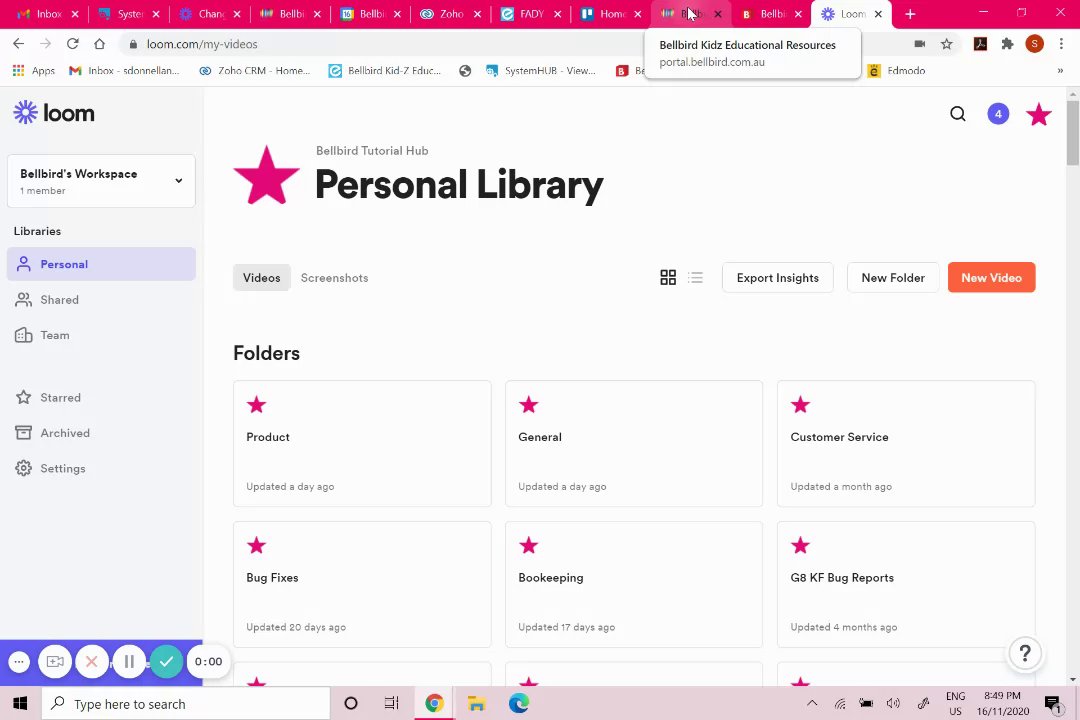Image resolution: width=1080 pixels, height=720 pixels.
Task: Open the General folder
Action: pyautogui.click(x=634, y=444)
